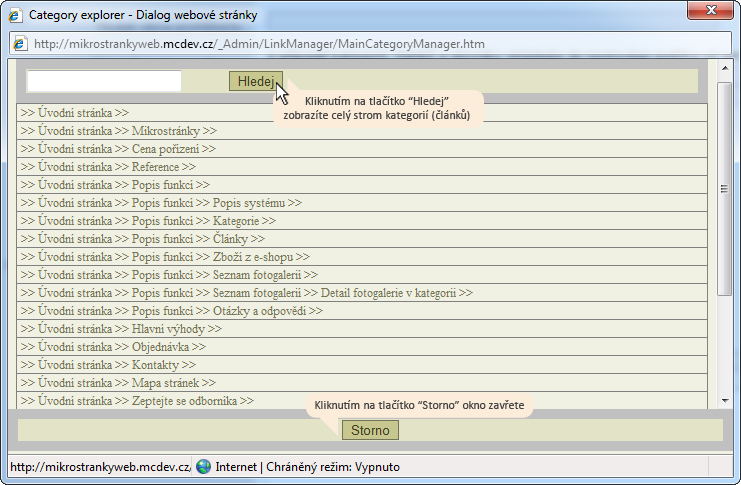Select the Mikrostránky category row
741x485 pixels.
362,131
